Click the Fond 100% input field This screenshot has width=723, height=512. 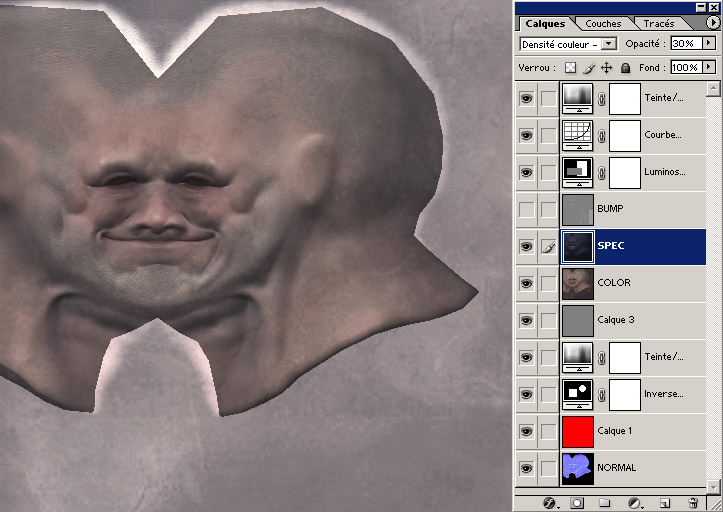(x=686, y=67)
